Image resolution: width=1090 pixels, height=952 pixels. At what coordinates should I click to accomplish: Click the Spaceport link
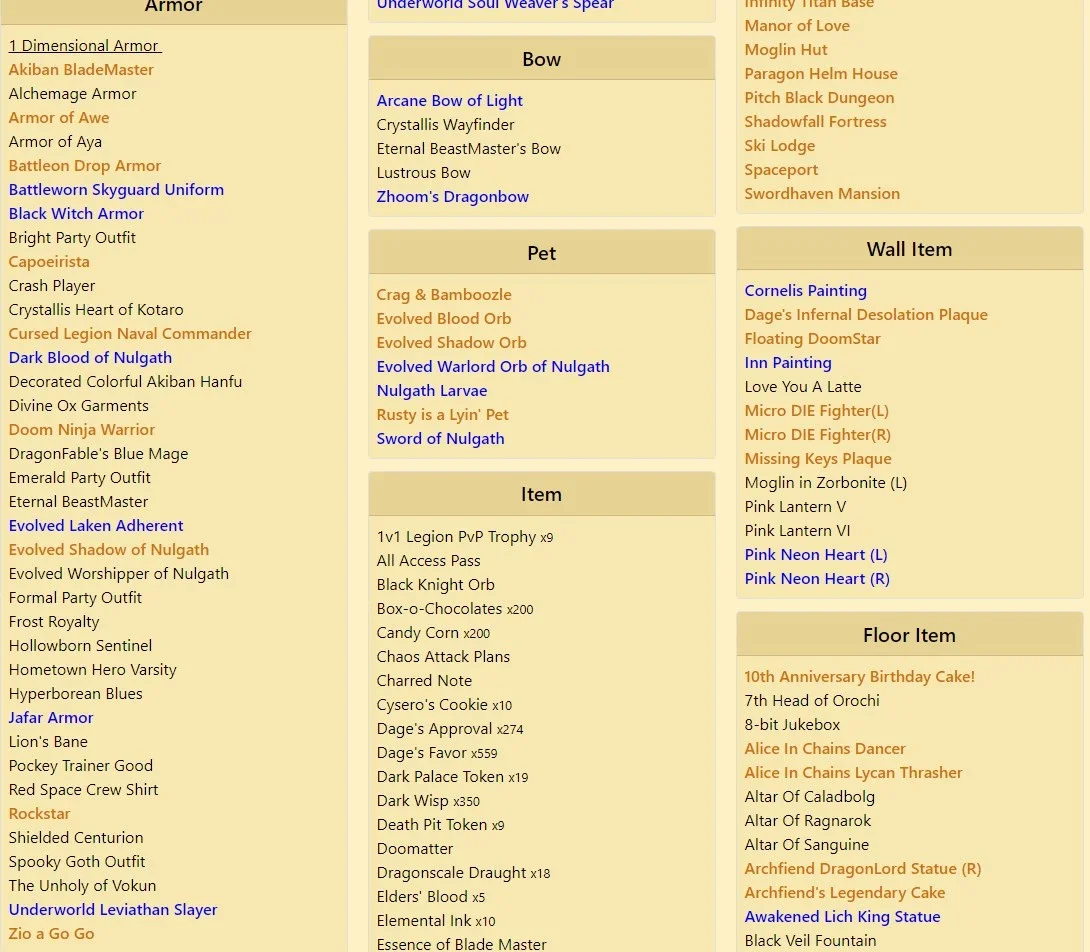click(781, 170)
